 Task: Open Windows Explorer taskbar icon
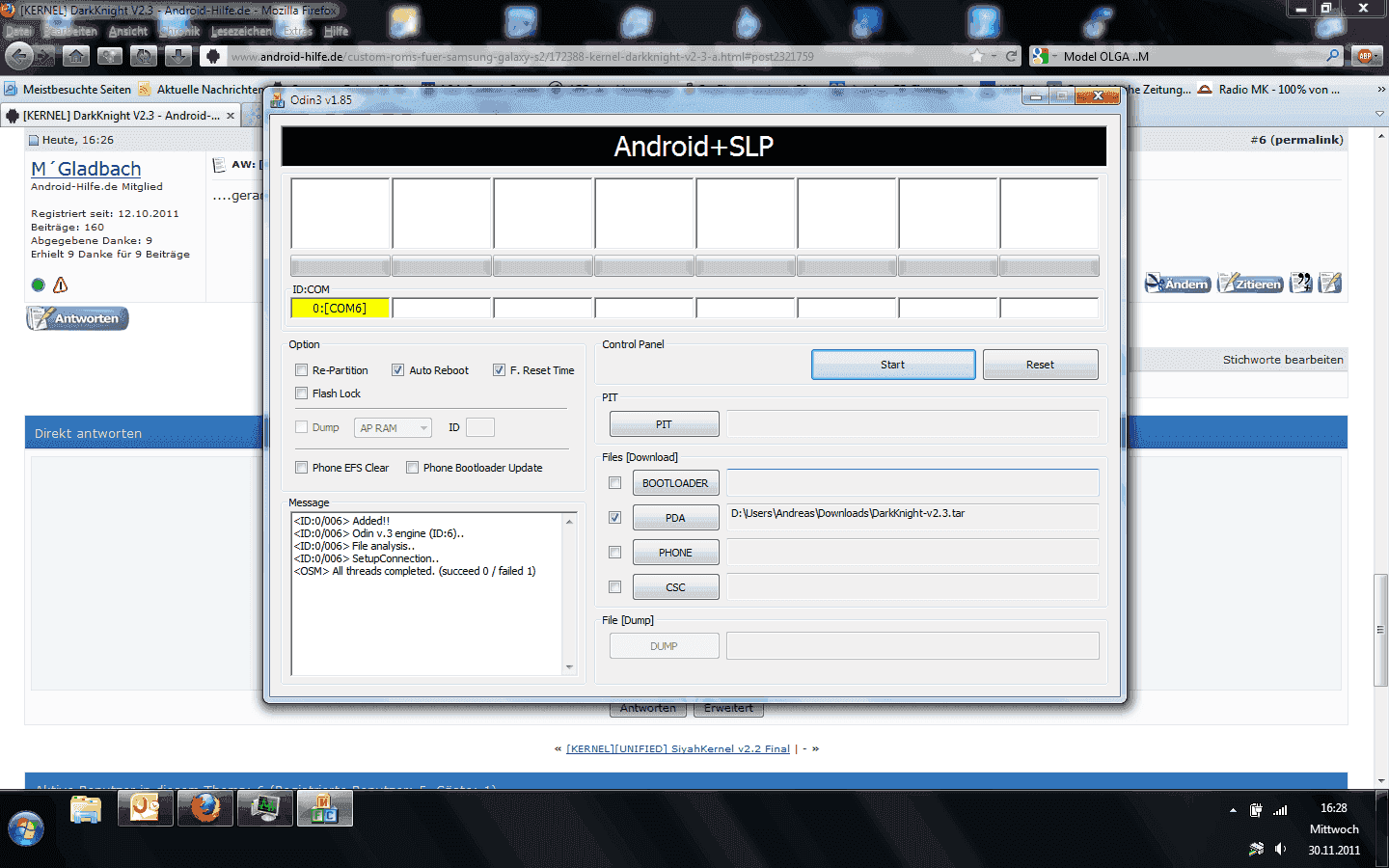[x=86, y=808]
